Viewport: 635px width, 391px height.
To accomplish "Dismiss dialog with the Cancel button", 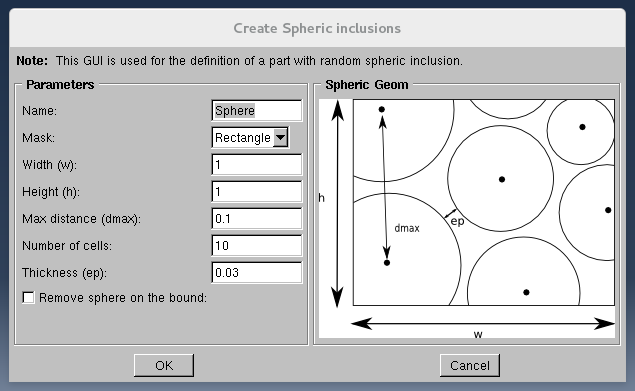I will coord(470,365).
